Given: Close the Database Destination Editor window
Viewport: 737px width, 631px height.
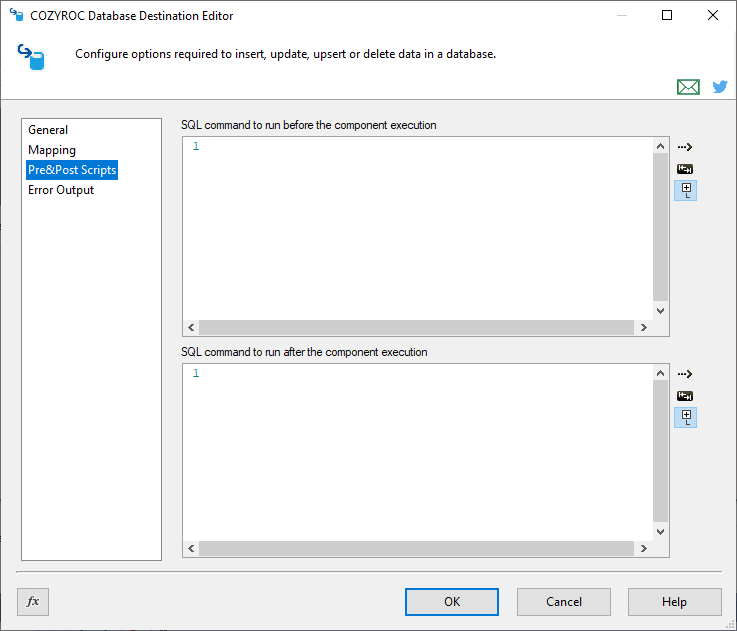Looking at the screenshot, I should pyautogui.click(x=713, y=16).
